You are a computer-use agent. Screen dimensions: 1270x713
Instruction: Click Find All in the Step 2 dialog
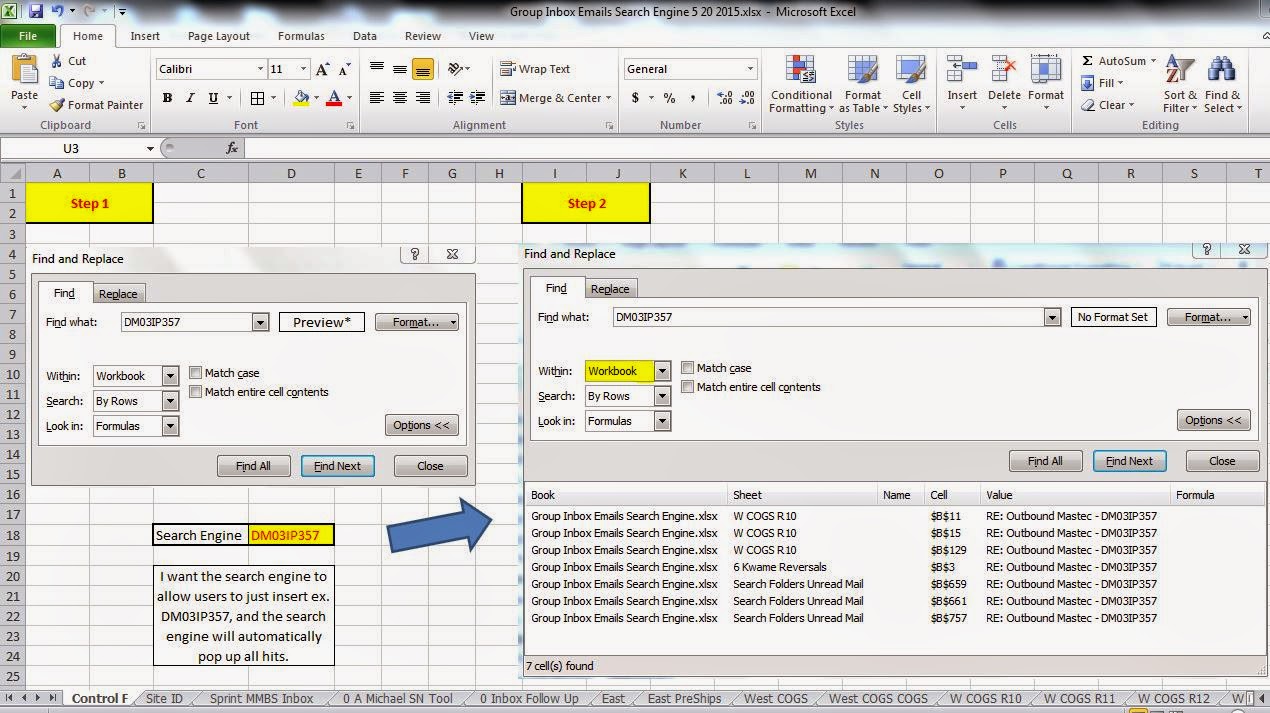[1045, 461]
